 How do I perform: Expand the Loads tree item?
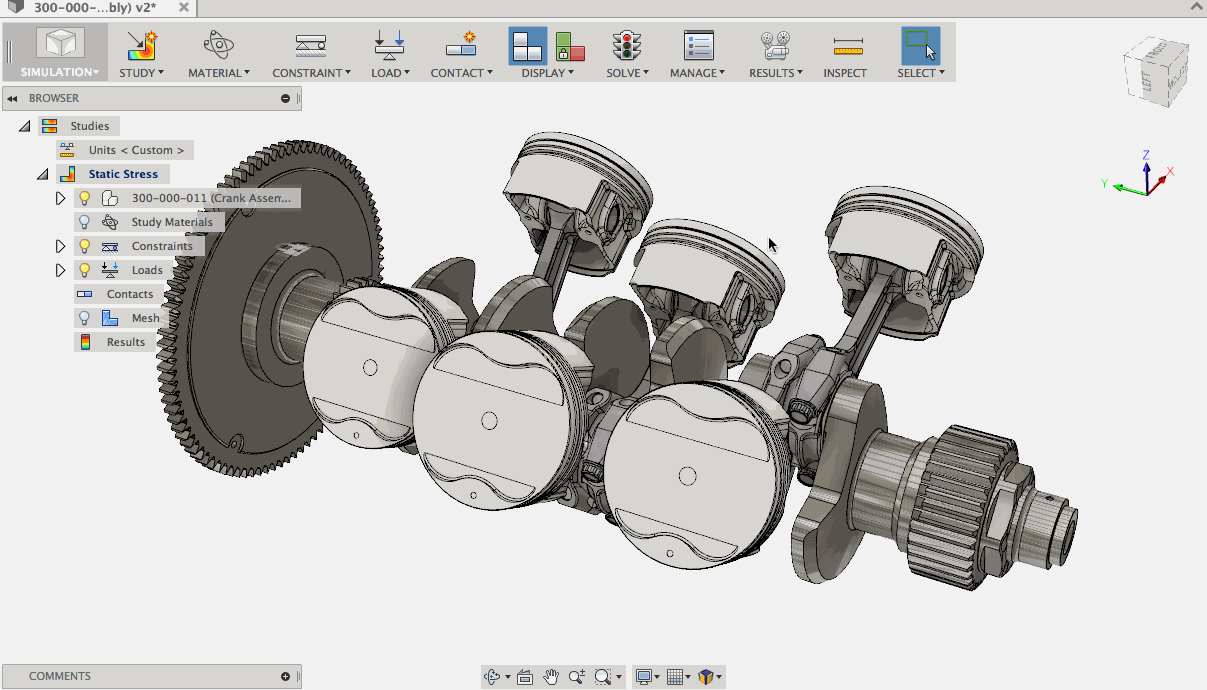point(60,269)
